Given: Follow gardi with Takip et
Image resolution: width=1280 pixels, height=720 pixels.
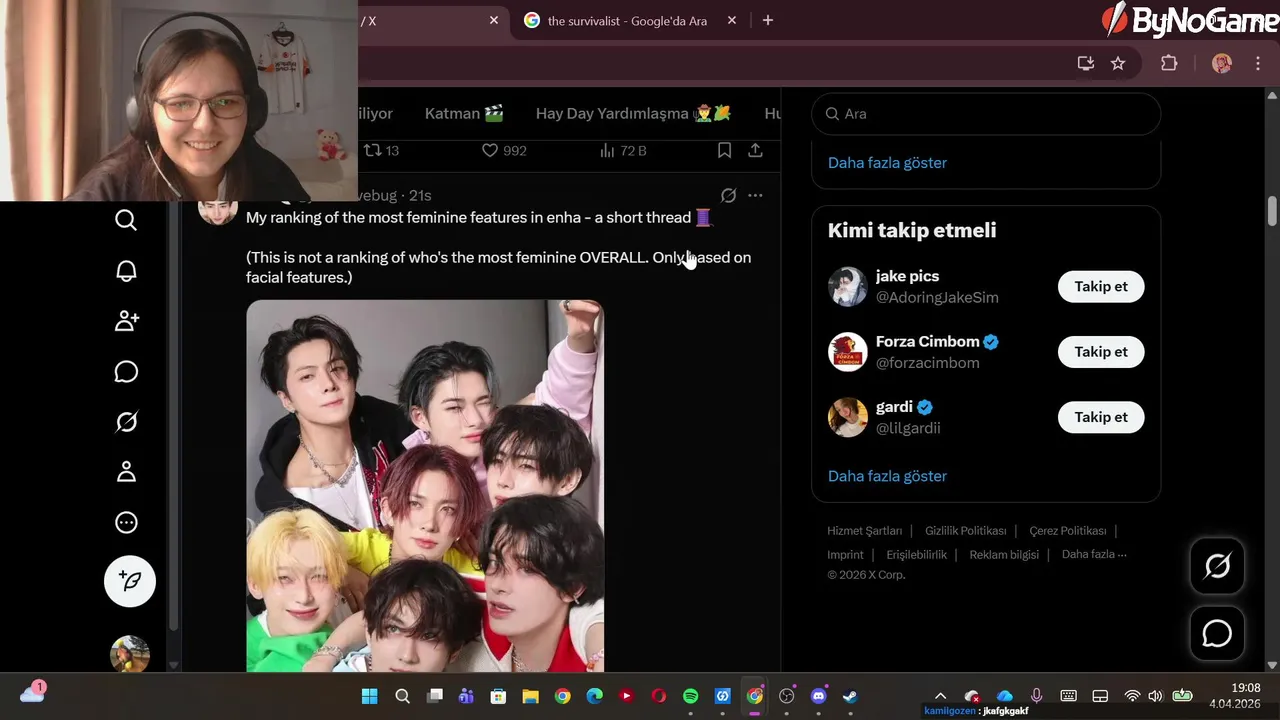Looking at the screenshot, I should [1101, 417].
